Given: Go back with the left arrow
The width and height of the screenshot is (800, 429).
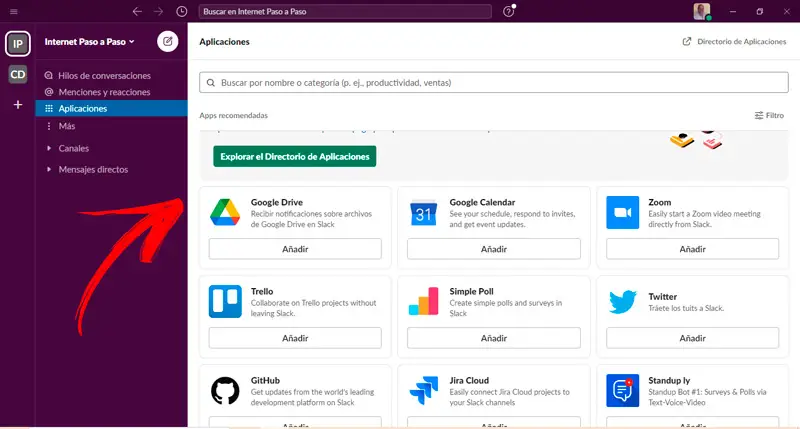Looking at the screenshot, I should [x=137, y=12].
